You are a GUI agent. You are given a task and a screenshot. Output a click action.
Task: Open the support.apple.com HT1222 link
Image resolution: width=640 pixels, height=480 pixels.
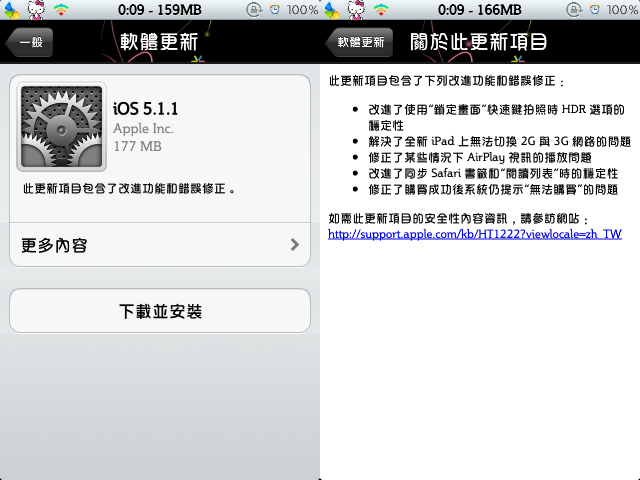[475, 234]
